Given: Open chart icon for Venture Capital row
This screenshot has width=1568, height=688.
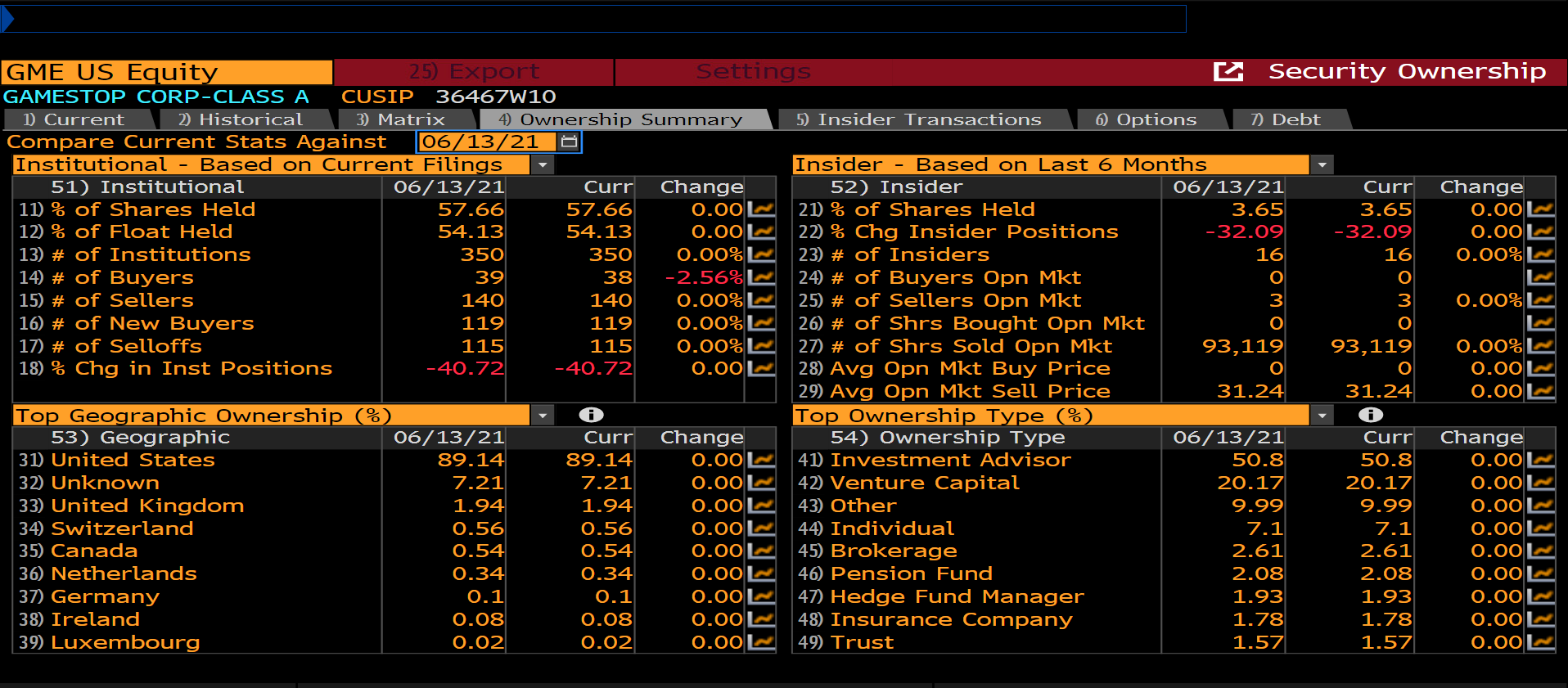Looking at the screenshot, I should (1541, 483).
